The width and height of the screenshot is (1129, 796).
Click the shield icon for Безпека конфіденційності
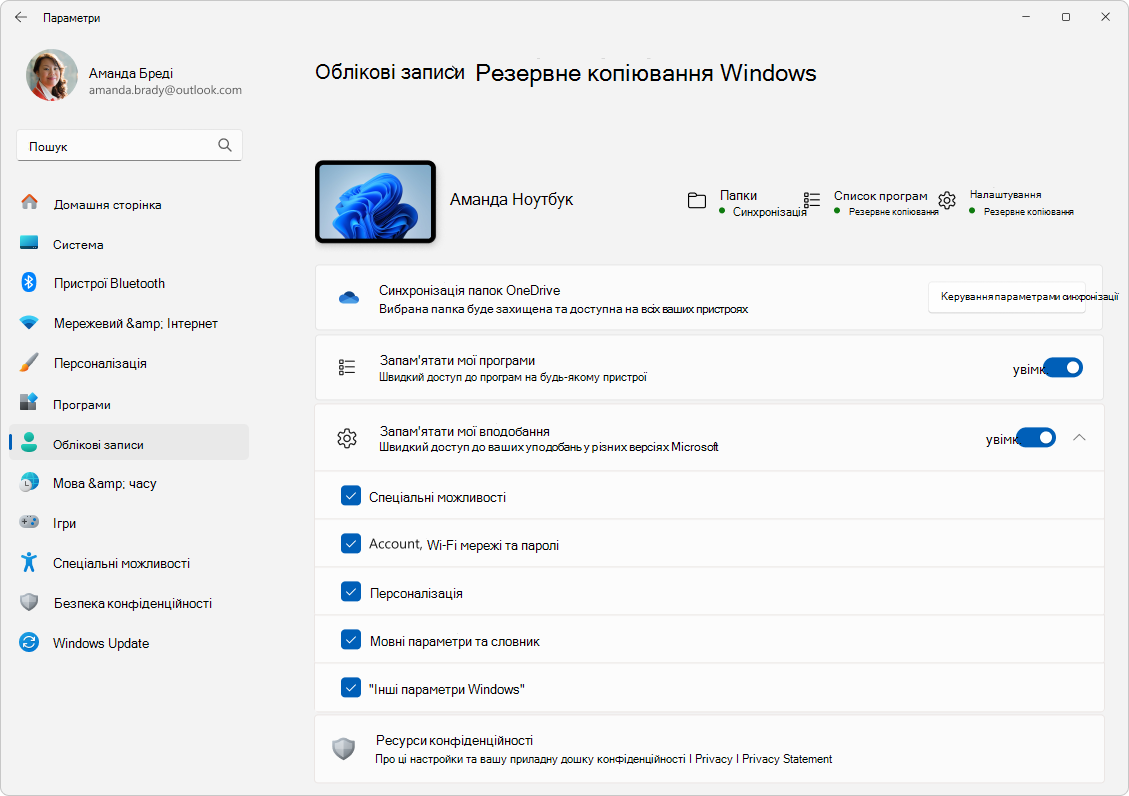pyautogui.click(x=29, y=602)
